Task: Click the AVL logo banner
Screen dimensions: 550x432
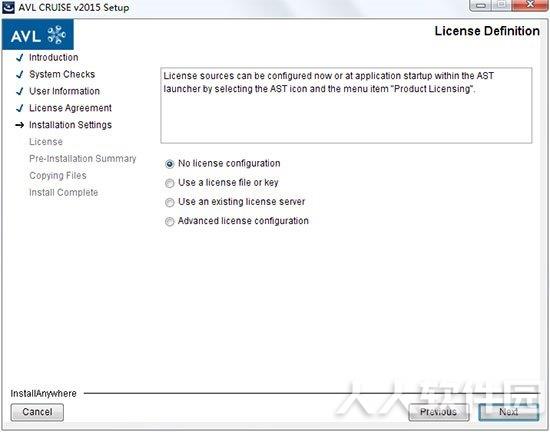Action: [38, 34]
